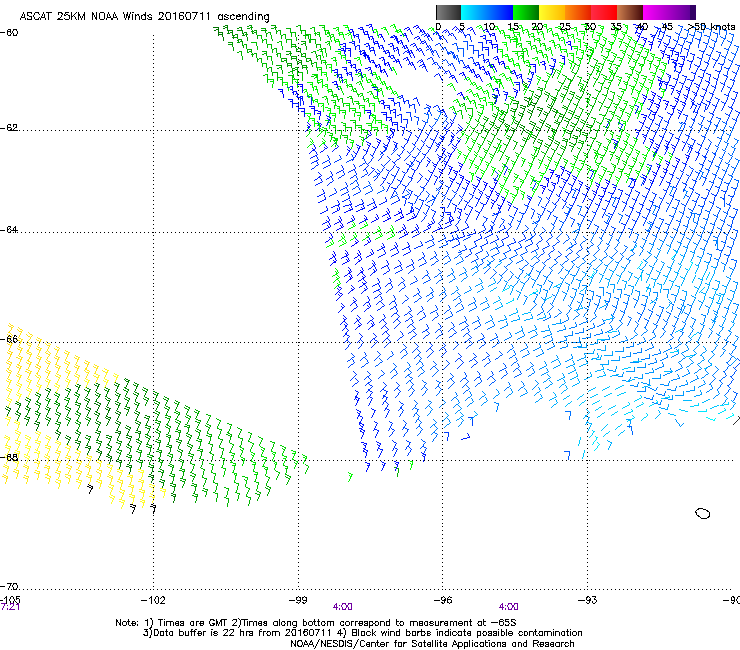This screenshot has height=650, width=740.
Task: Click the orange 25-30 knots color band
Action: [x=578, y=12]
